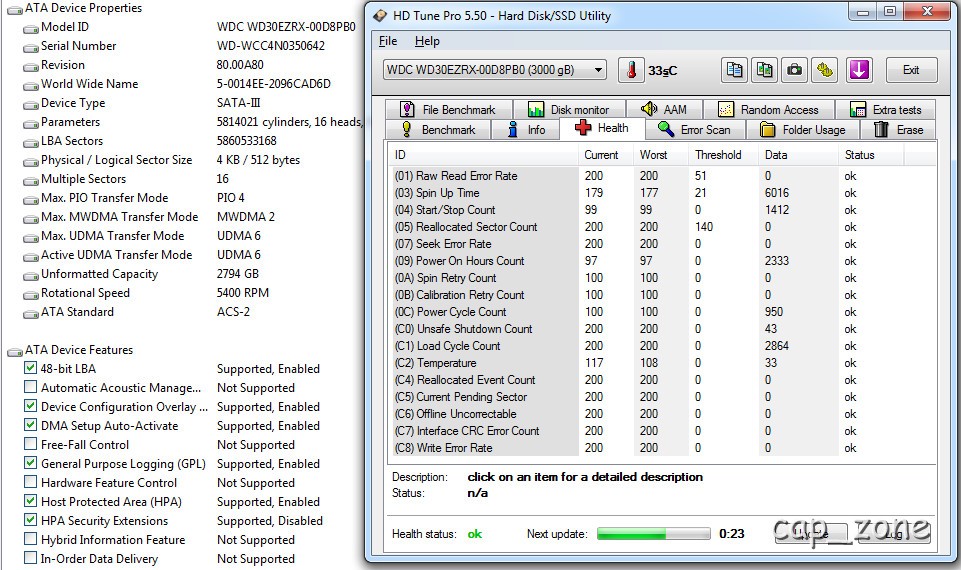
Task: Sort by the Data column header
Action: coord(798,155)
